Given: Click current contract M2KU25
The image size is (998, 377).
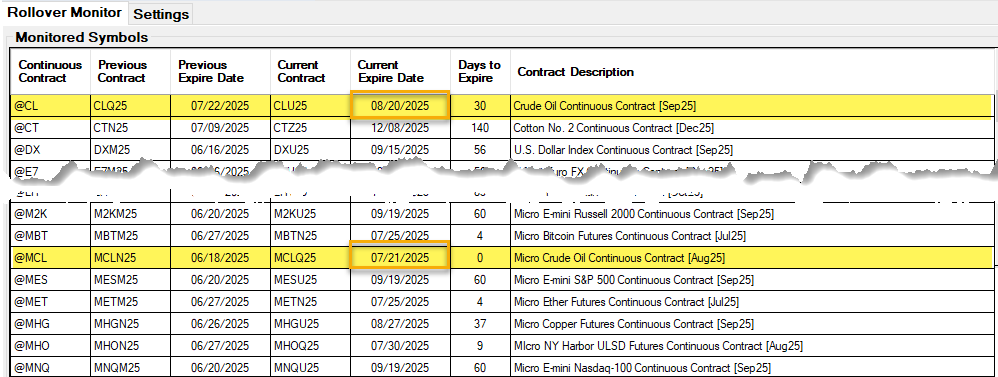Looking at the screenshot, I should 311,214.
